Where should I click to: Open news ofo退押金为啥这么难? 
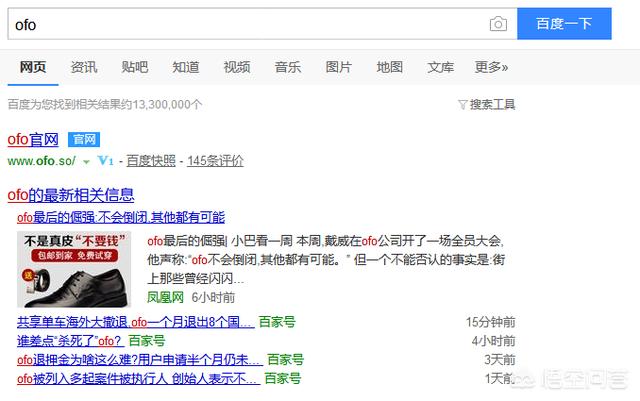(140, 360)
